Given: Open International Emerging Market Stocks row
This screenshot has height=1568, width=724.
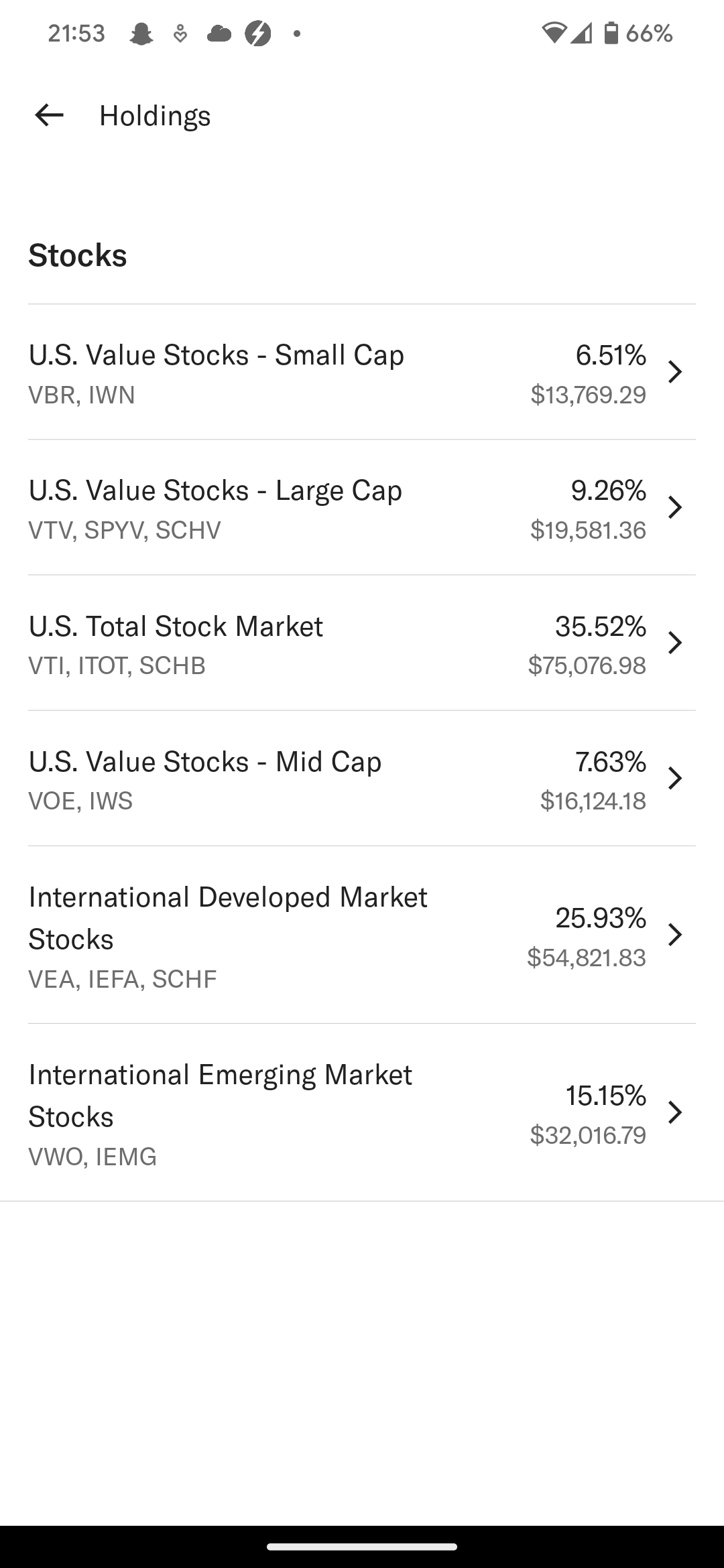Looking at the screenshot, I should pos(362,1112).
